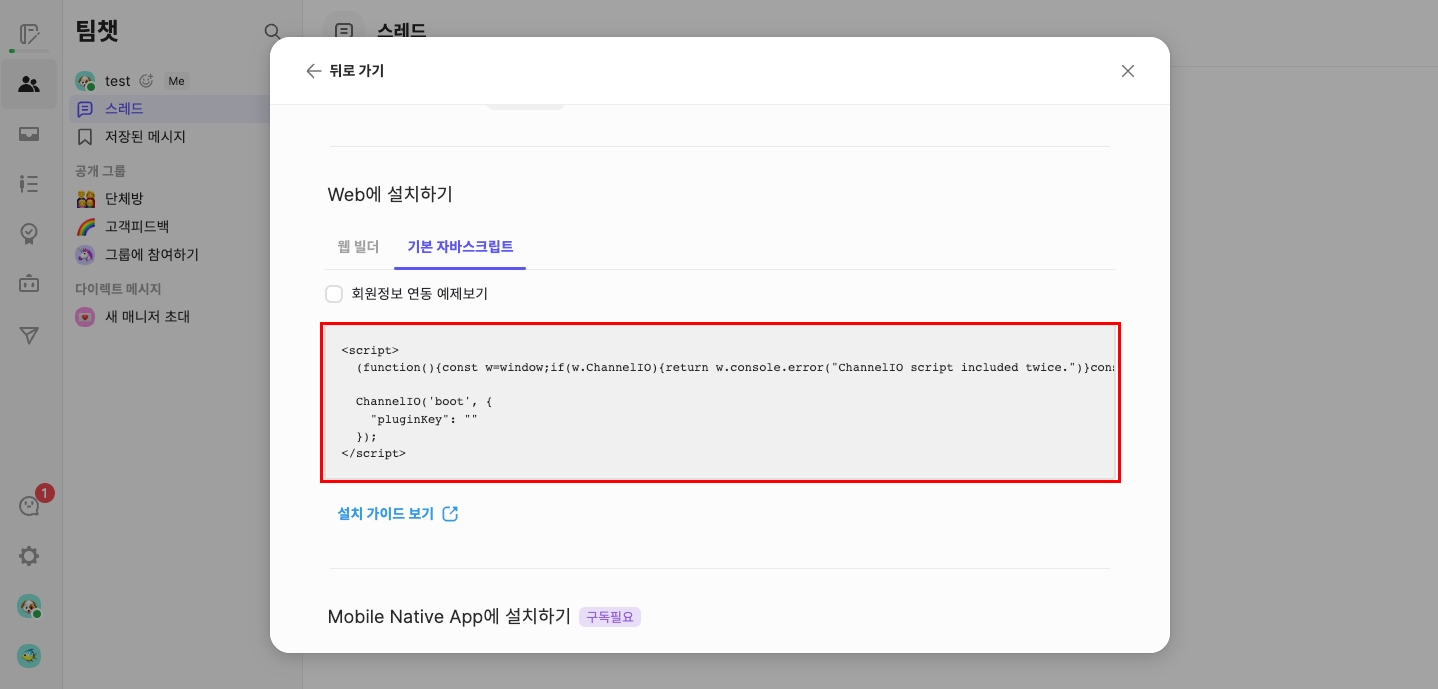Click the search magnifier beside 팀챗 title
This screenshot has width=1438, height=689.
[272, 32]
